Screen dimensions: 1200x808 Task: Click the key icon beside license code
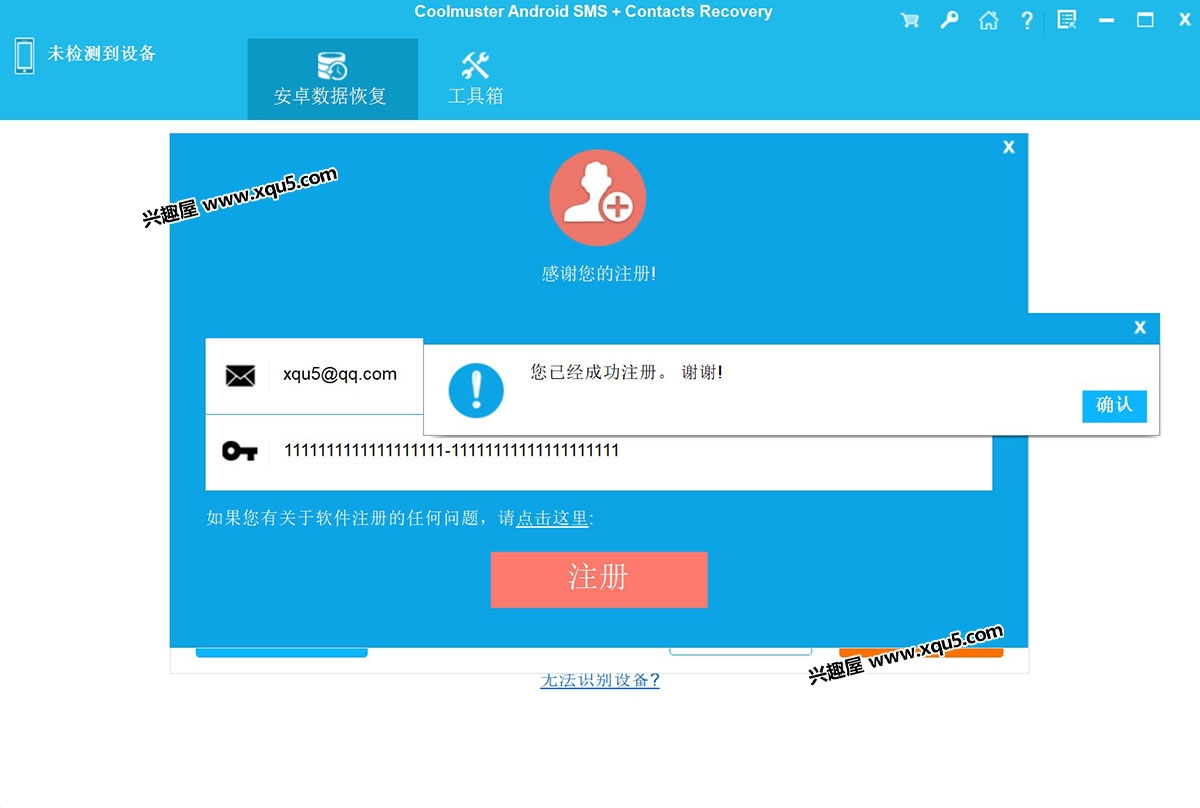click(x=239, y=452)
